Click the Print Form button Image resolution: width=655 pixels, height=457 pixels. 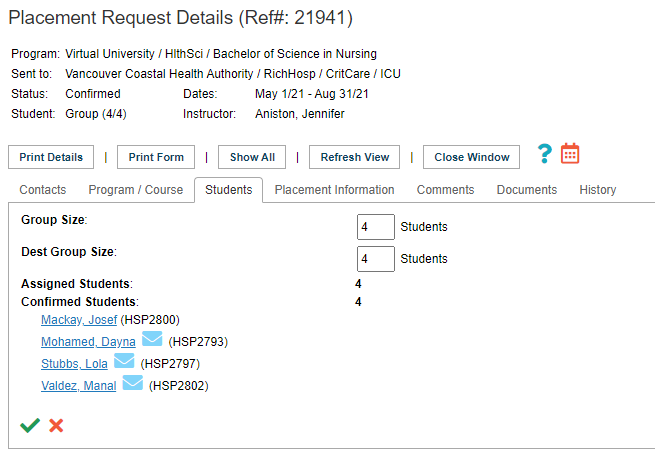pyautogui.click(x=156, y=157)
